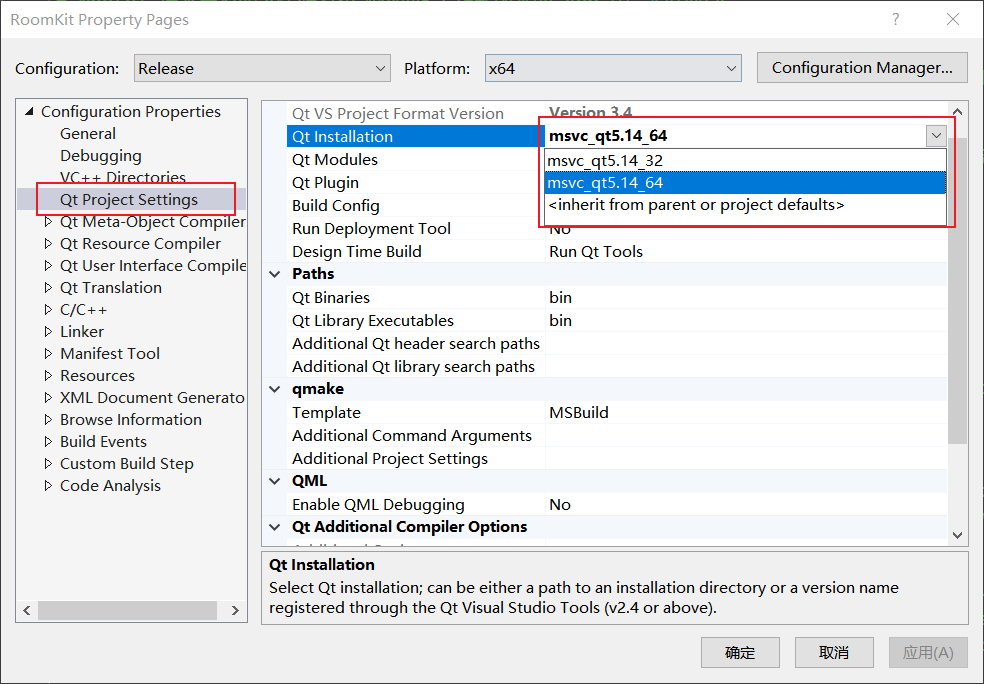Select the C/C++ tree item label

point(83,309)
